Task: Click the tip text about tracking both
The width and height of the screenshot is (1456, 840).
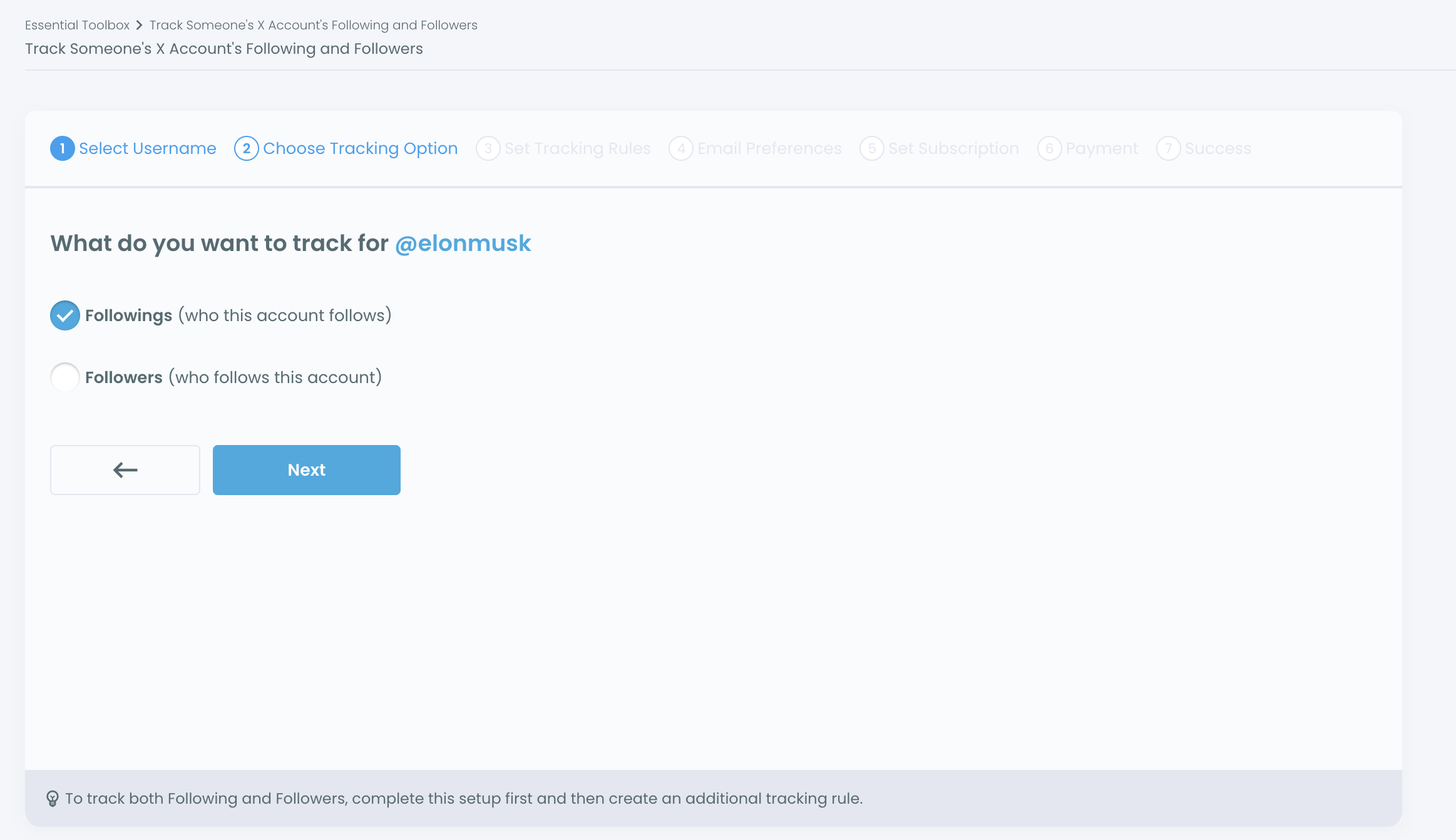Action: [464, 799]
